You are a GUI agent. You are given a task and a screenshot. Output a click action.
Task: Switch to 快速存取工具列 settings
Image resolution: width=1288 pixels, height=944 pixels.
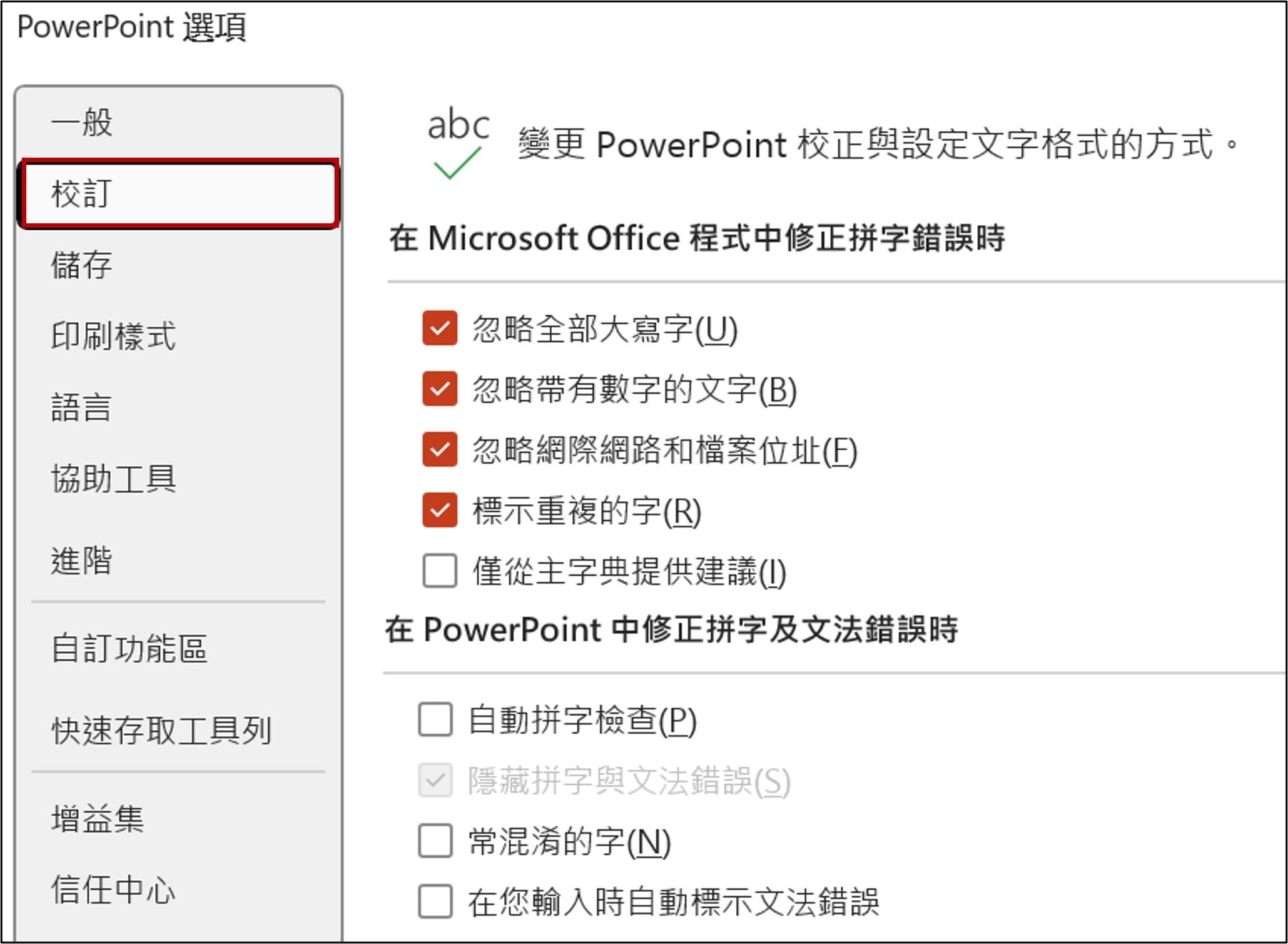pos(161,730)
